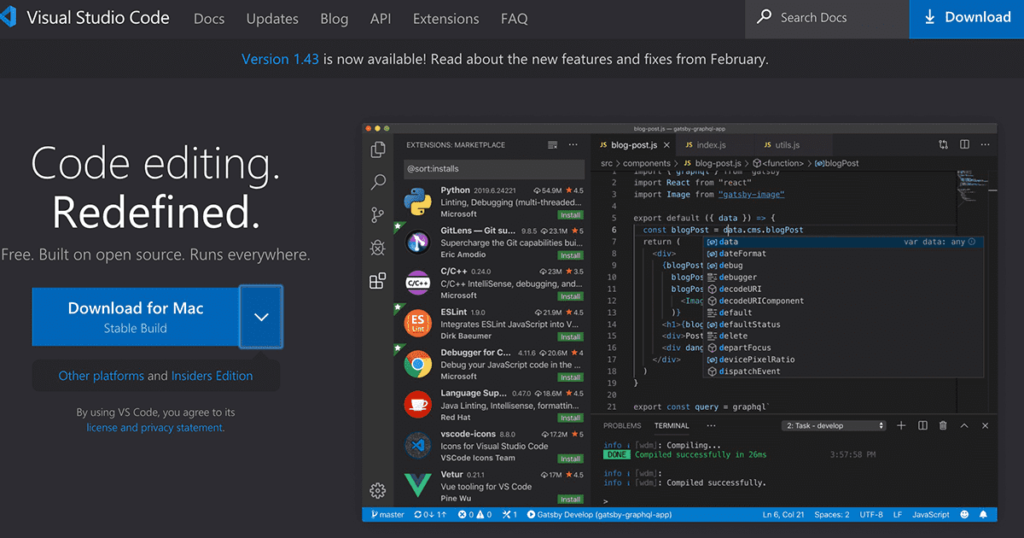This screenshot has width=1024, height=538.
Task: Click the search magnifier icon in header
Action: tap(763, 17)
